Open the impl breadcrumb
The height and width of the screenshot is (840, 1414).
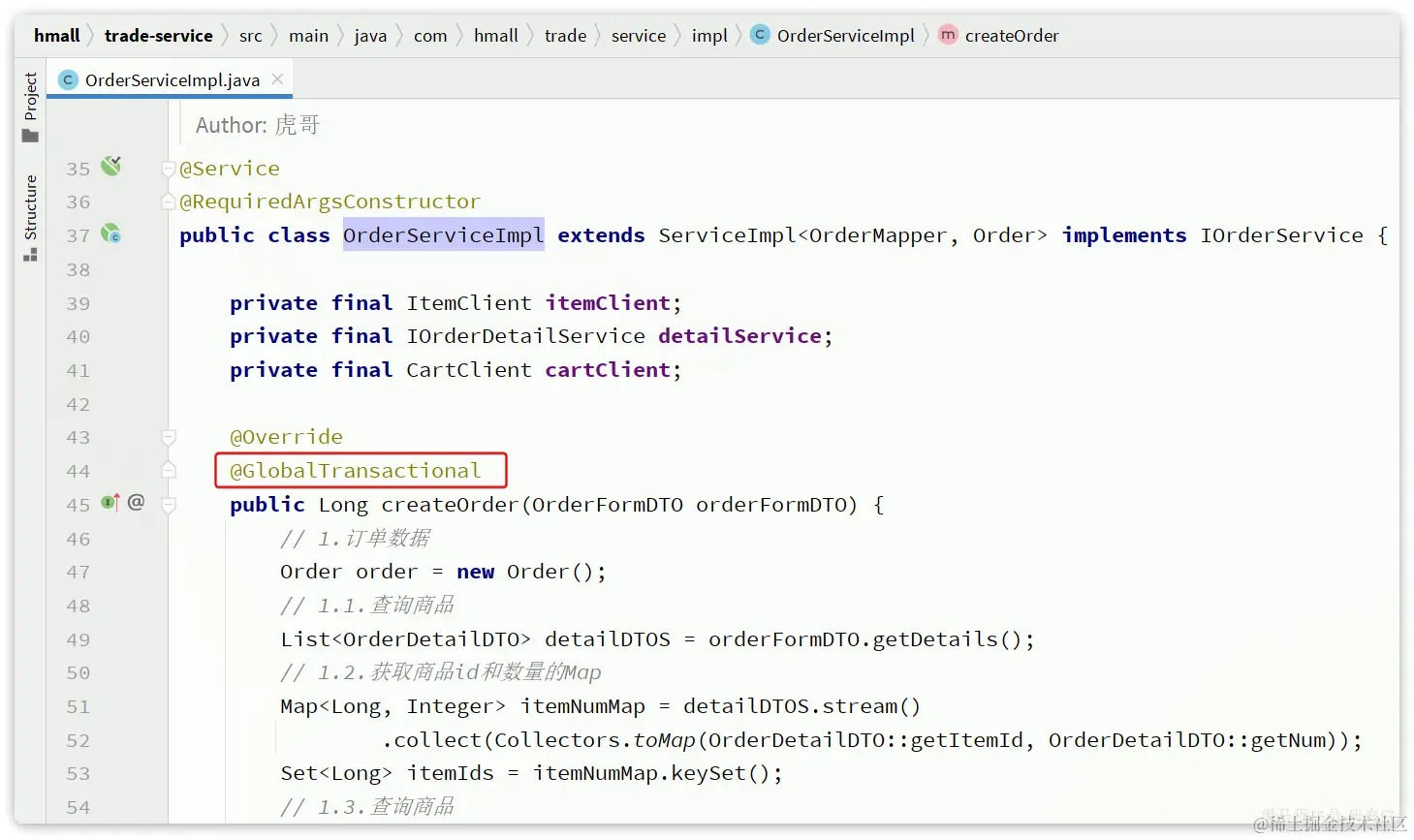(709, 36)
